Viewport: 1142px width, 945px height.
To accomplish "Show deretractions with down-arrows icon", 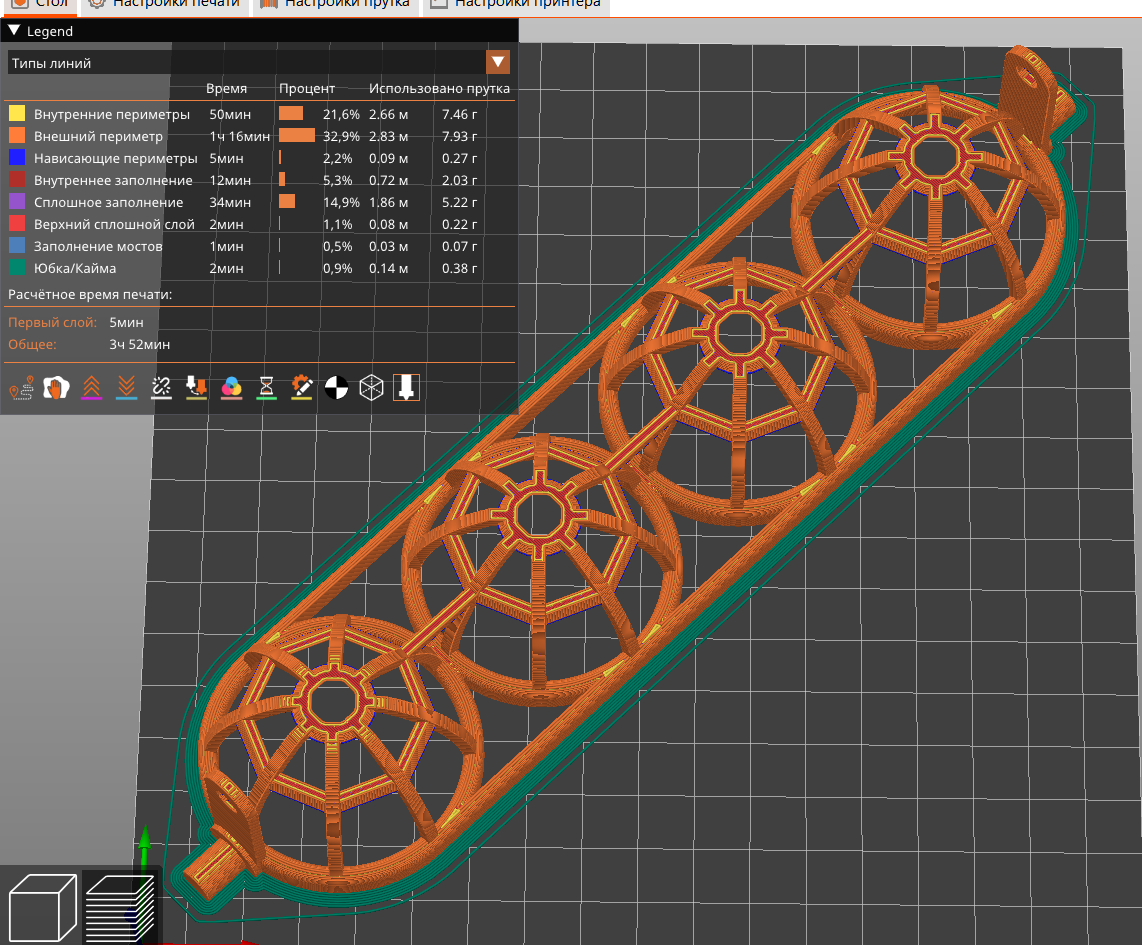I will [126, 388].
